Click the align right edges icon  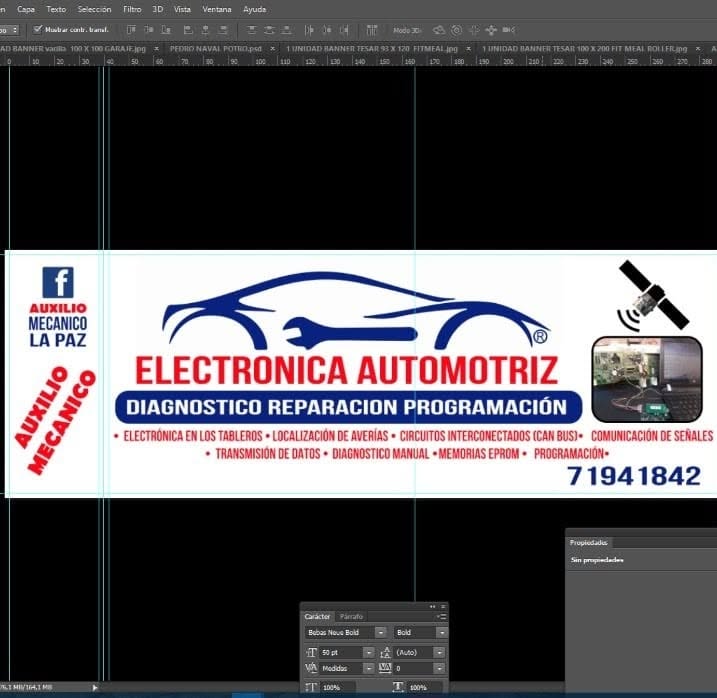[223, 30]
